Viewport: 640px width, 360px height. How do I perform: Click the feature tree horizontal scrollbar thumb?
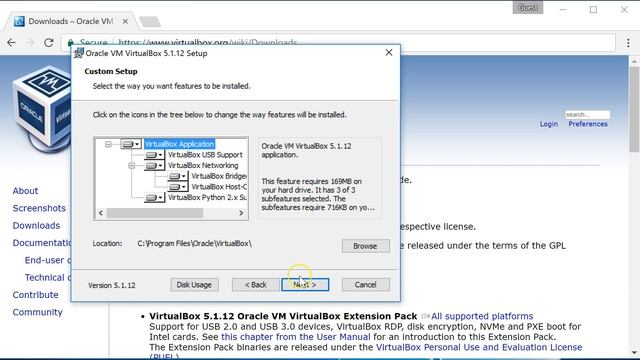155,213
